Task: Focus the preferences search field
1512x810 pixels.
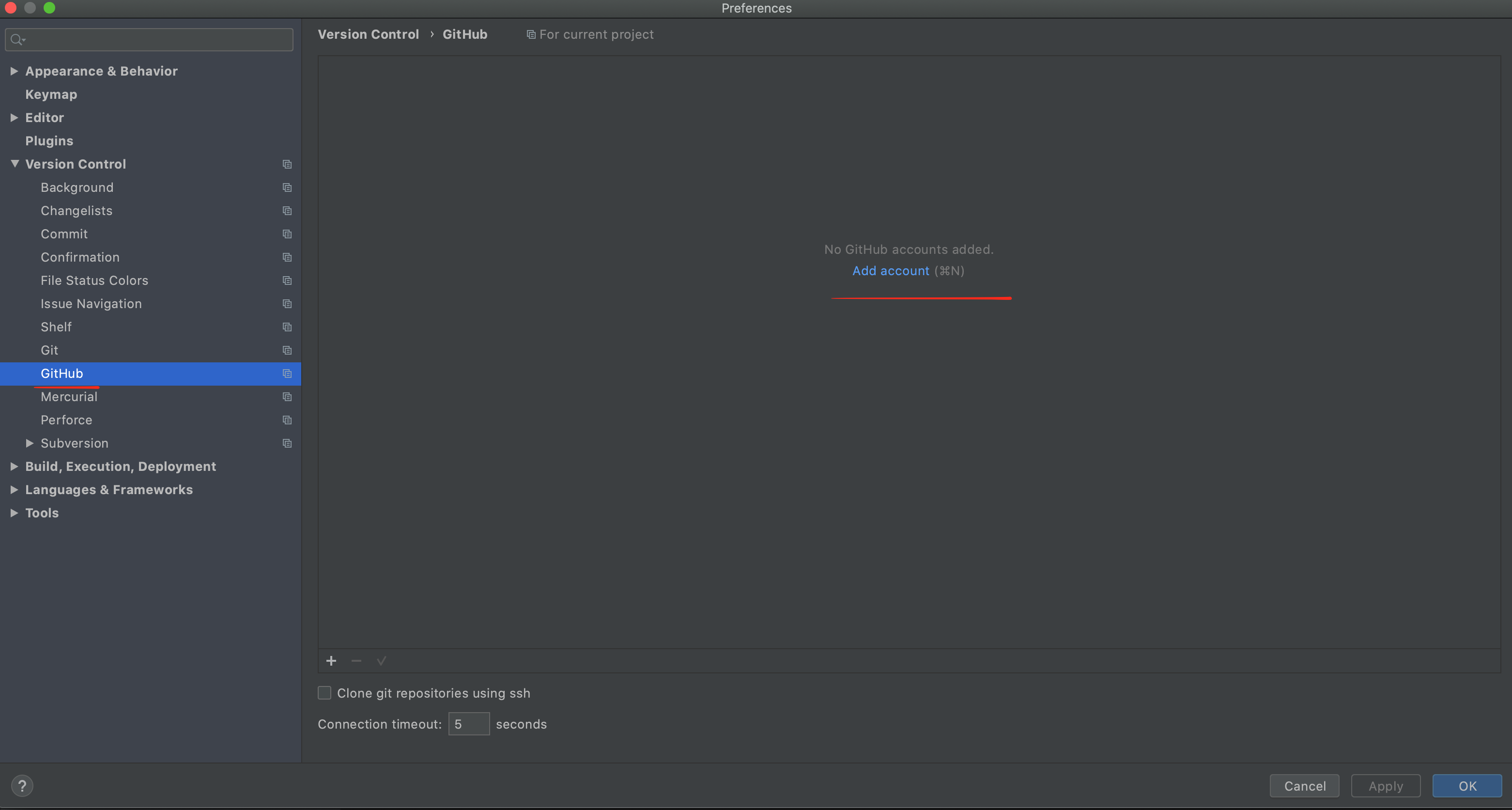Action: tap(158, 39)
